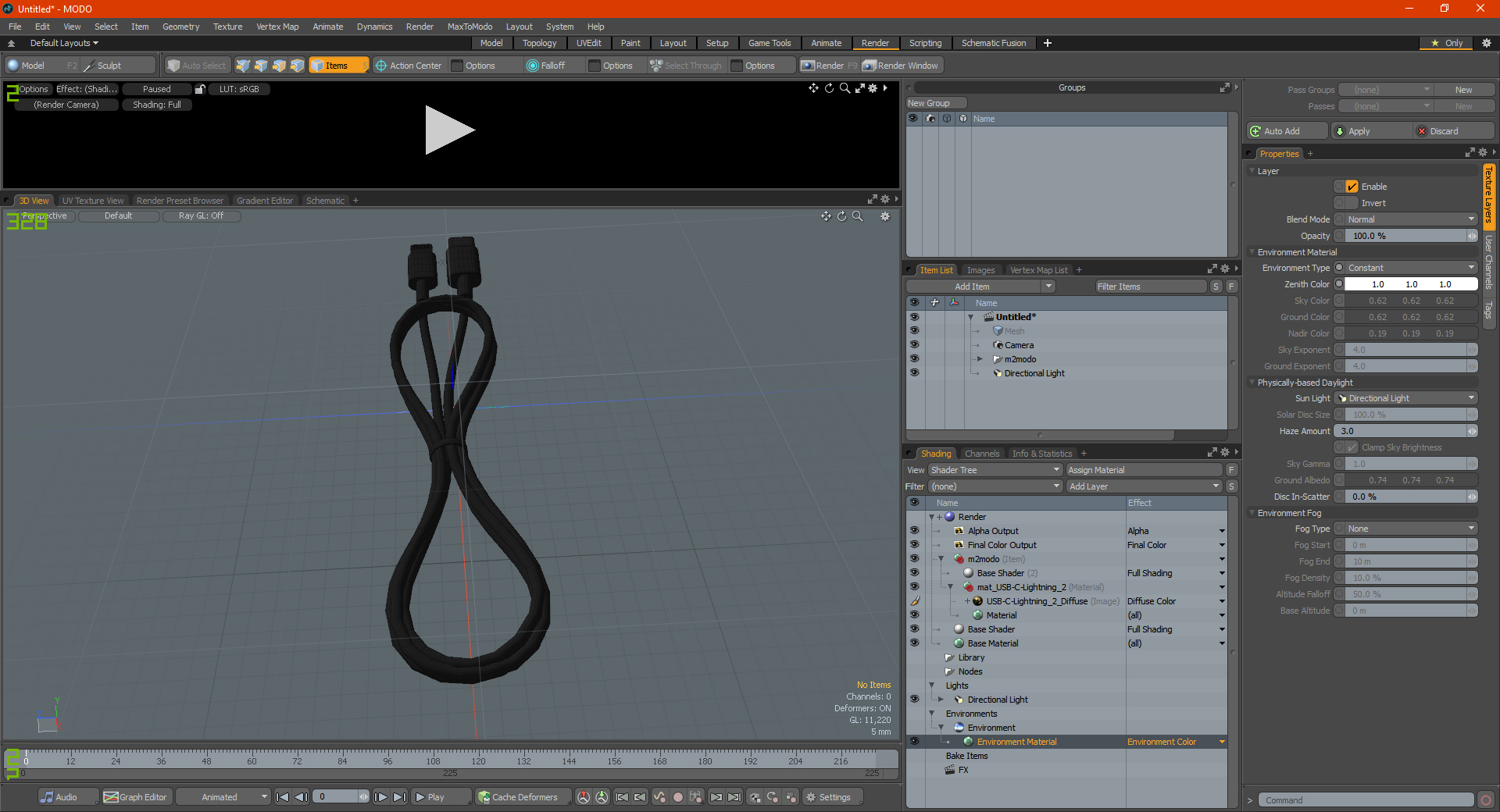Collapse the Environments group in Shader Tree

(931, 714)
